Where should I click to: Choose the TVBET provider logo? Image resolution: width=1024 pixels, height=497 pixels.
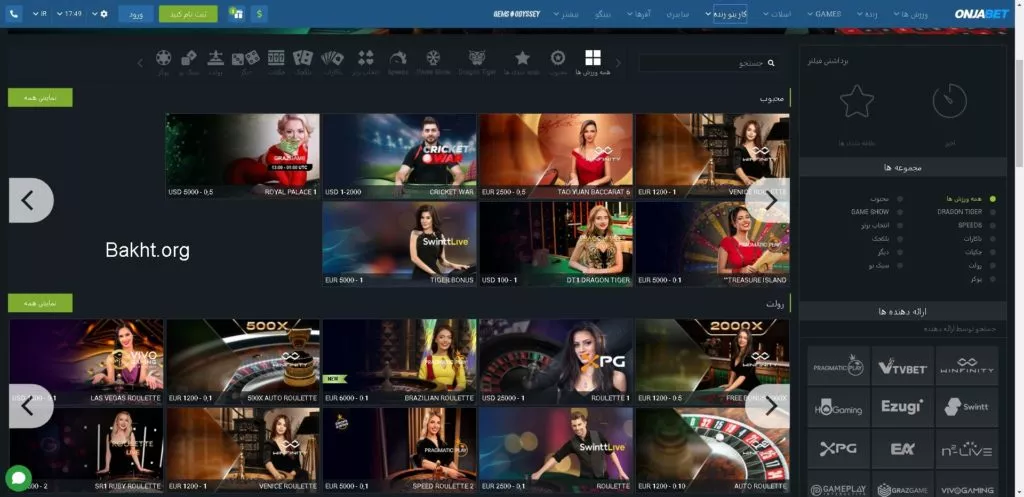coord(902,366)
